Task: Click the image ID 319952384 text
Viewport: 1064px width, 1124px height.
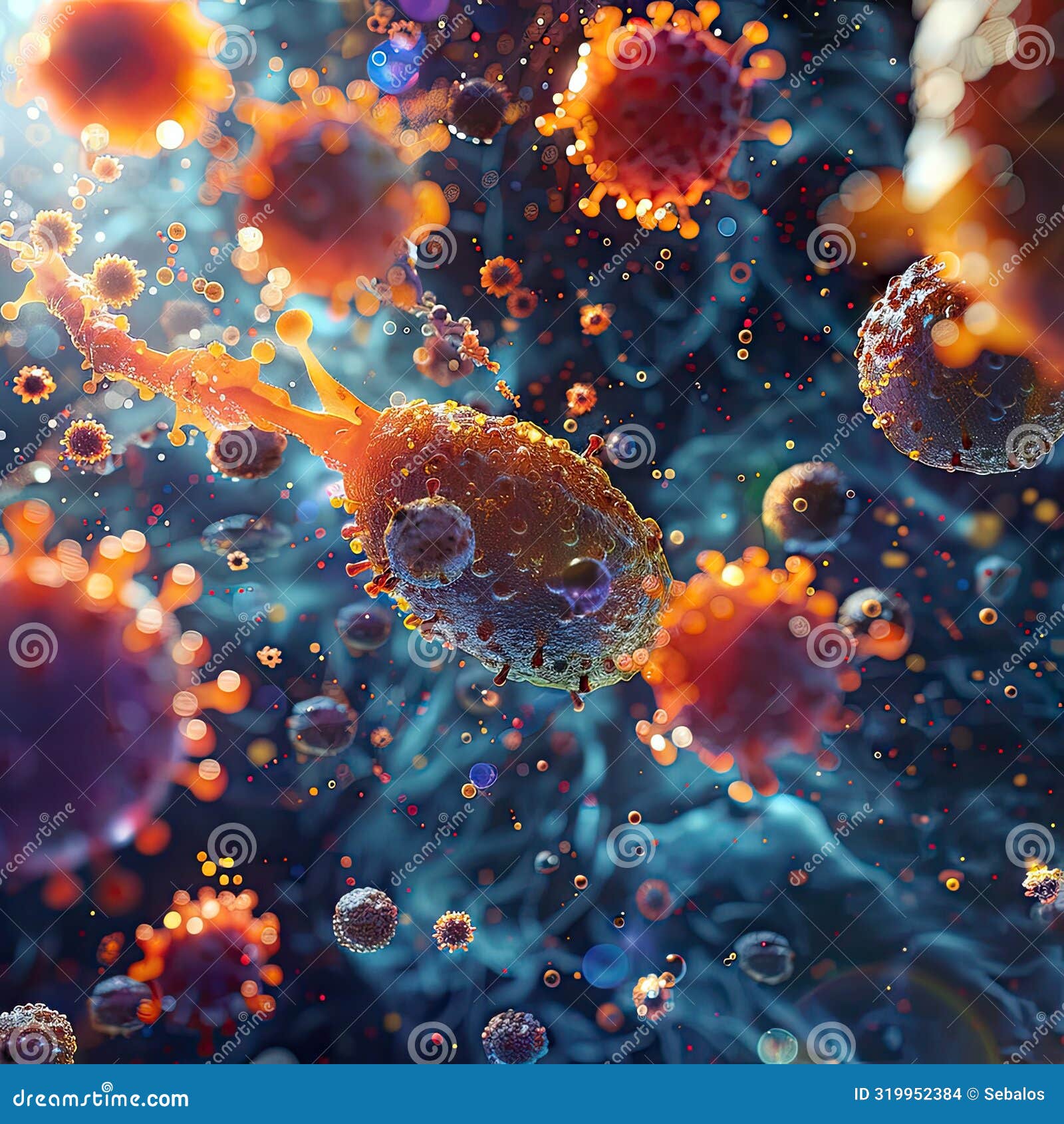Action: (x=907, y=1093)
